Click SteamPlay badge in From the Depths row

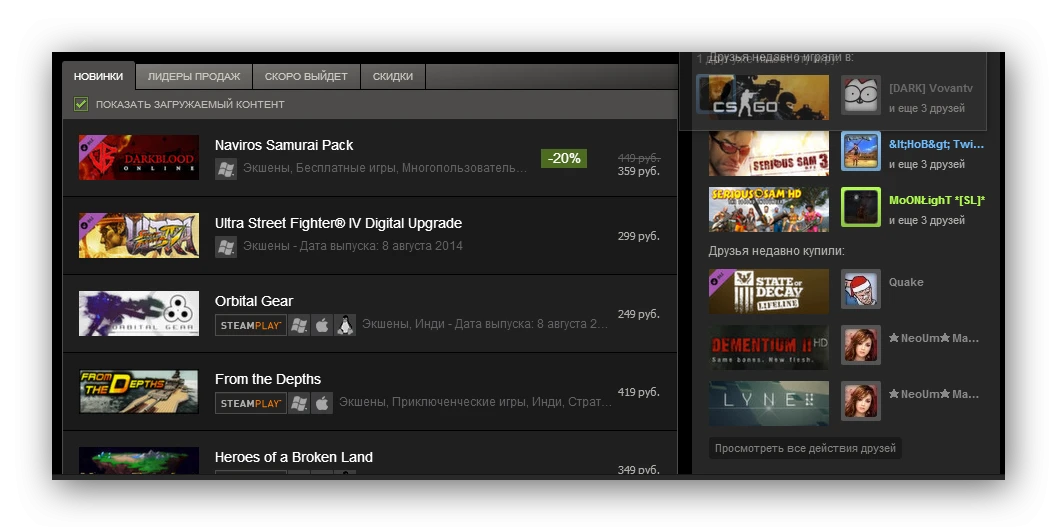[x=251, y=403]
